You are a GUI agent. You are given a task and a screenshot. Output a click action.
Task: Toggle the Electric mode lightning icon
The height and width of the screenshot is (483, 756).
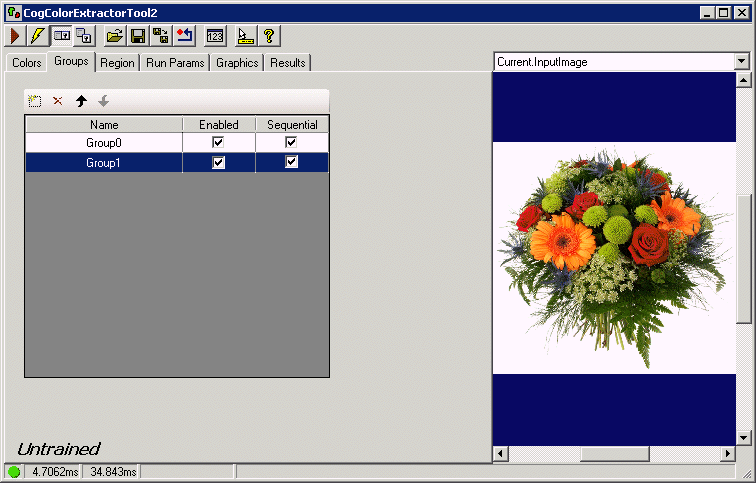(x=37, y=36)
